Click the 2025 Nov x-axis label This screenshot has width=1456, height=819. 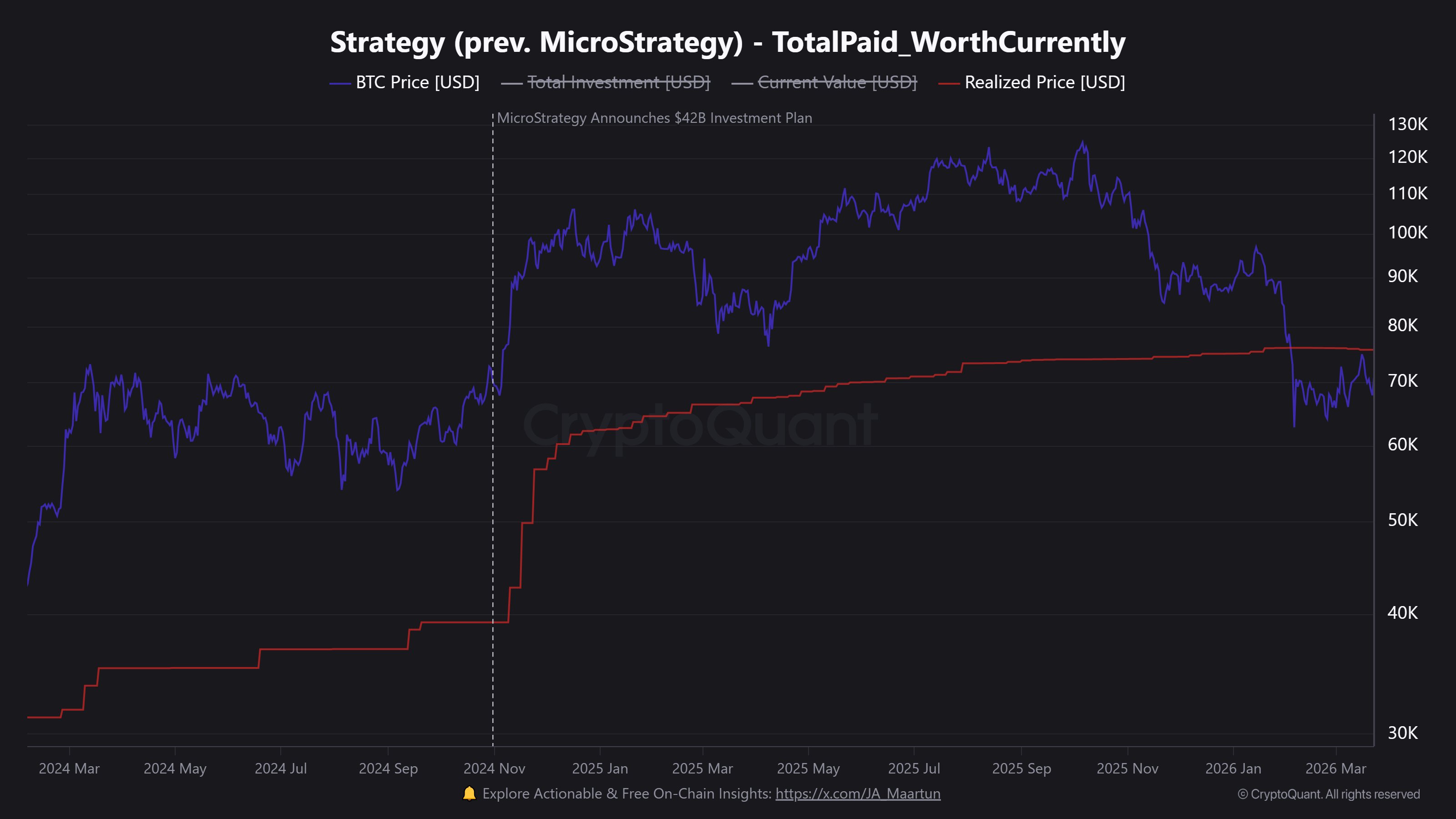coord(1127,768)
